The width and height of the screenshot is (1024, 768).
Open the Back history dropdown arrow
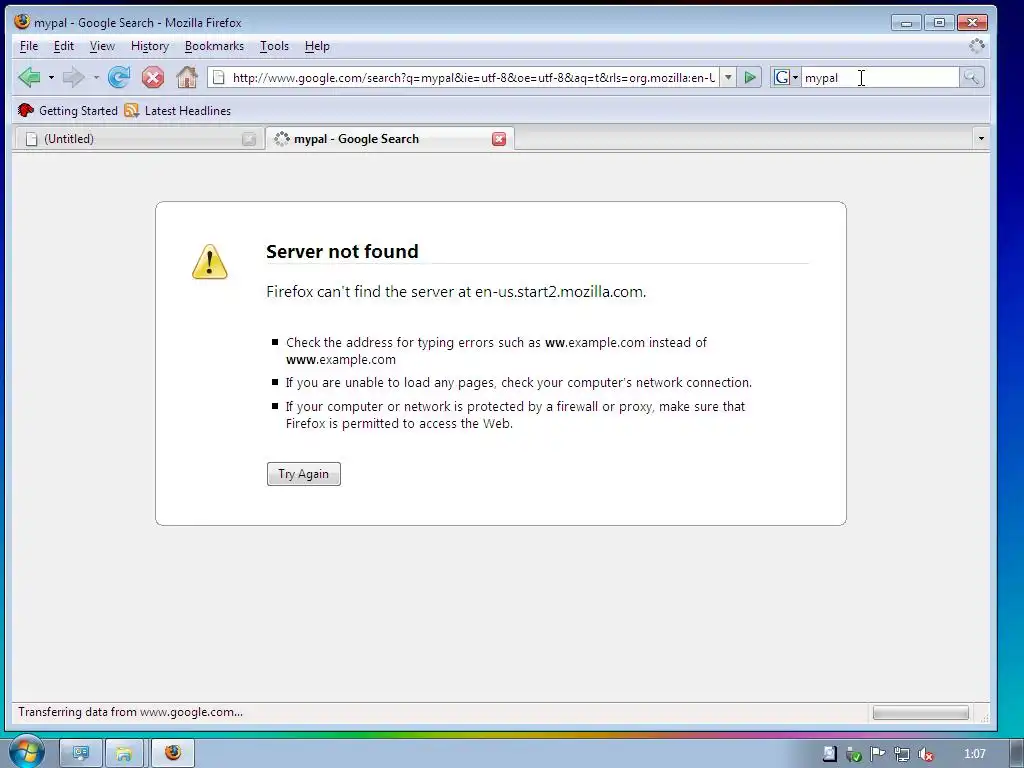pyautogui.click(x=51, y=78)
